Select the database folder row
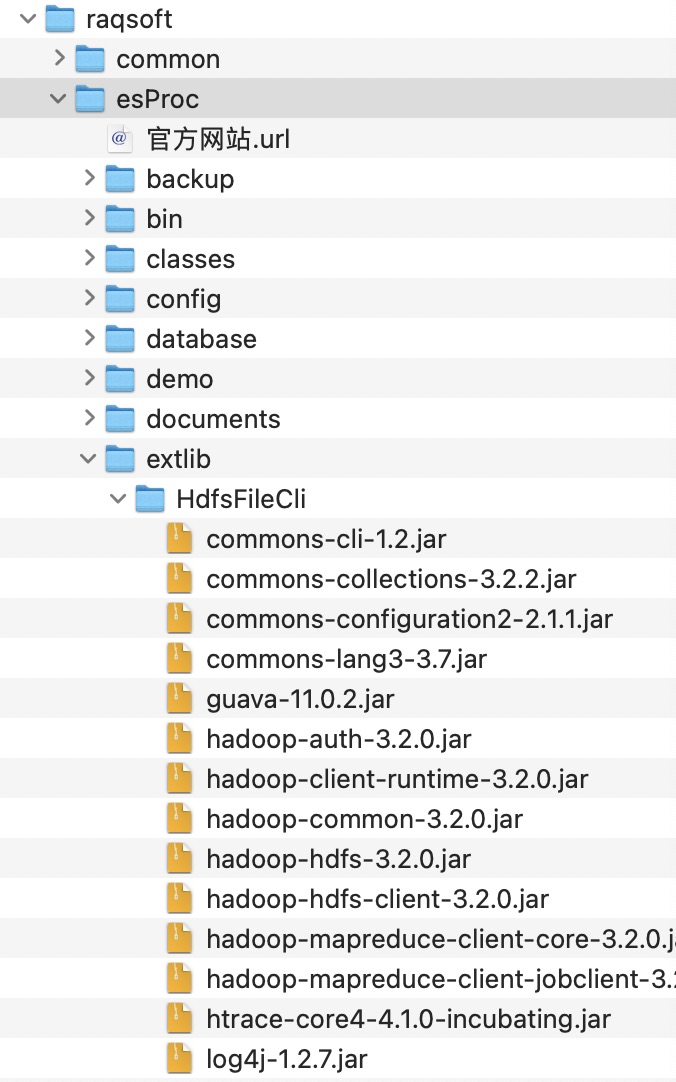676x1082 pixels. click(x=201, y=339)
